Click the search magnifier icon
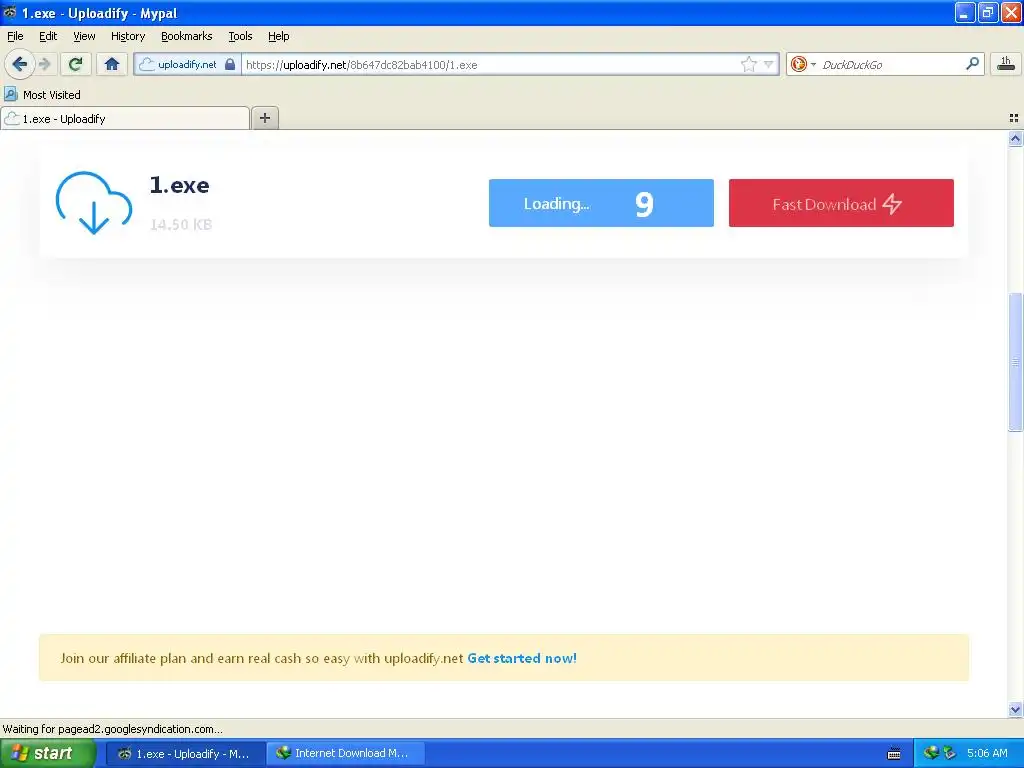This screenshot has width=1024, height=768. point(972,64)
